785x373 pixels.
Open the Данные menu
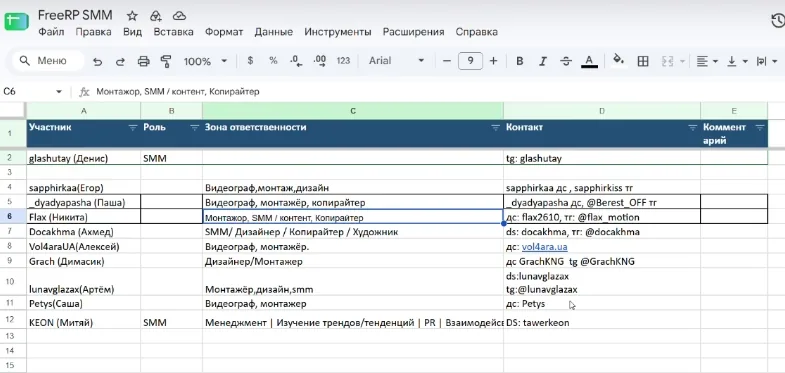click(273, 32)
